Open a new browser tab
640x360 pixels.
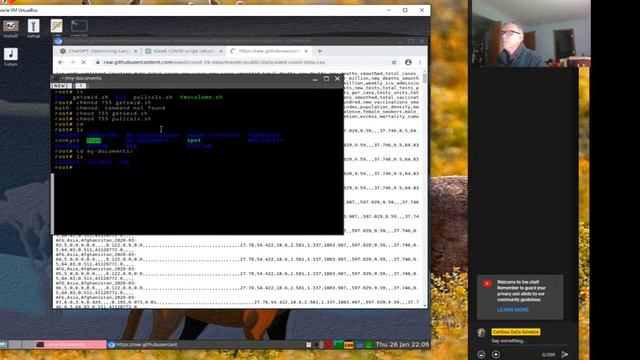320,51
